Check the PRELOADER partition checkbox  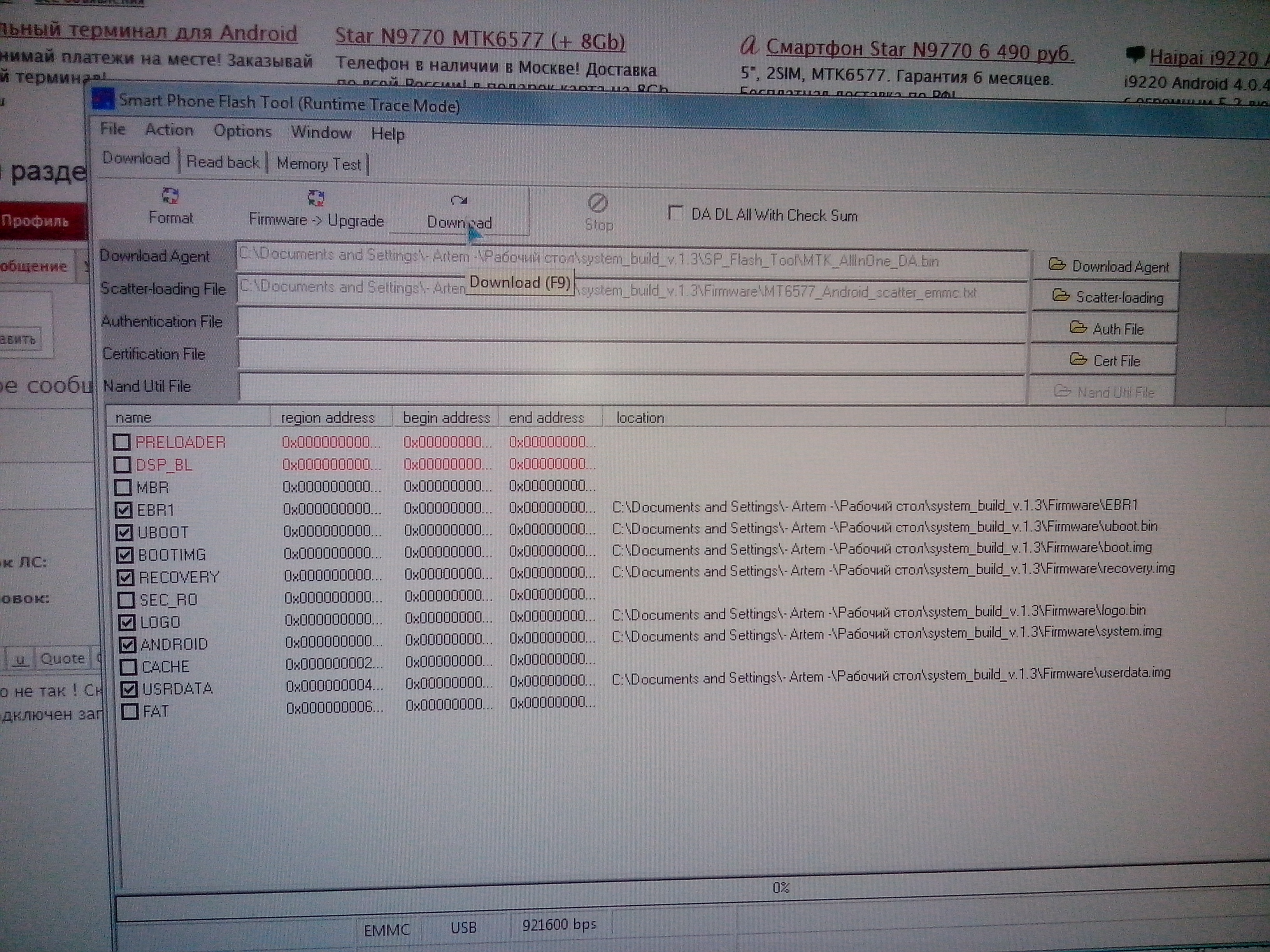coord(121,442)
